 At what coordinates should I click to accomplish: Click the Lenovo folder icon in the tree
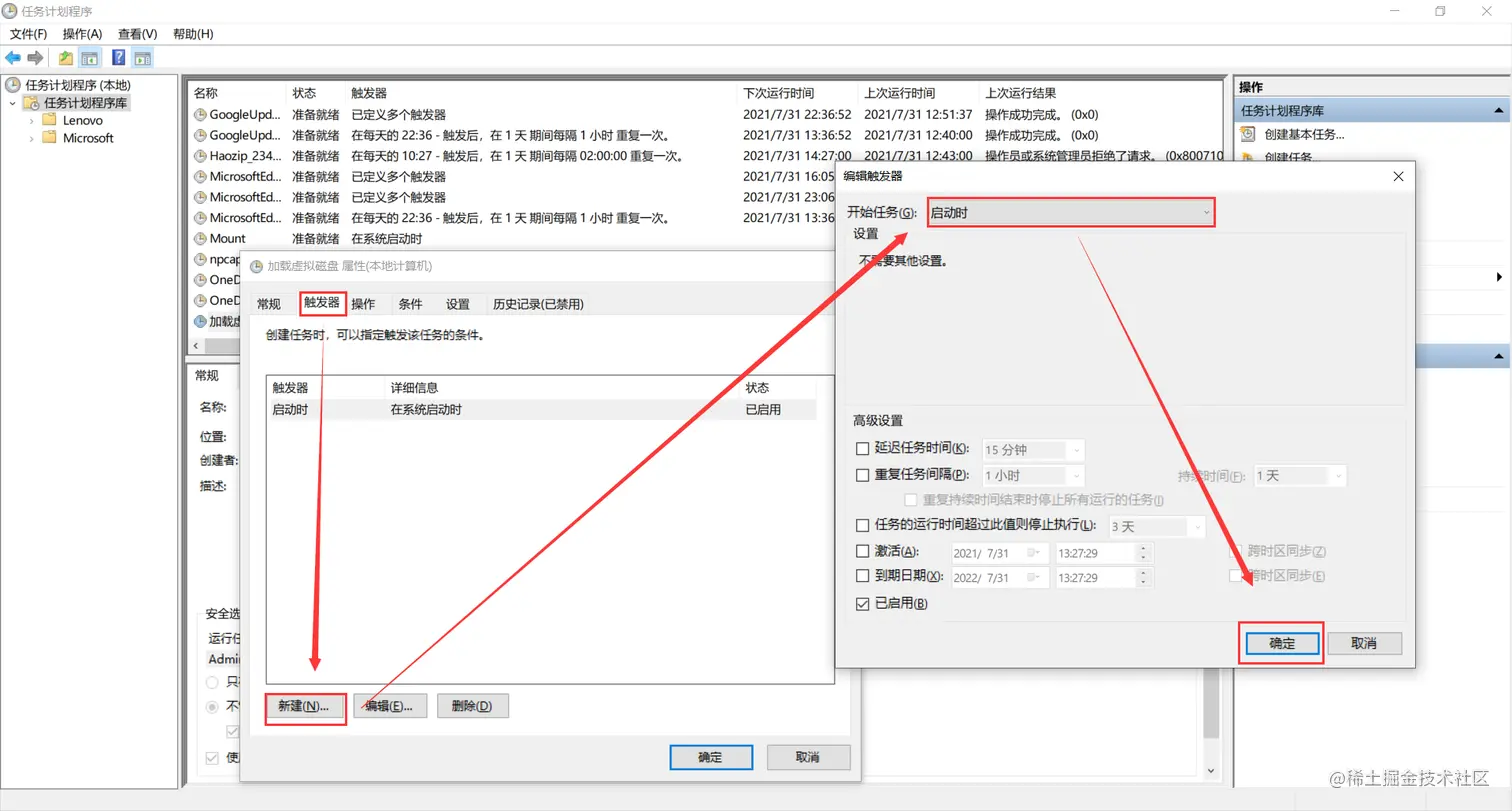pyautogui.click(x=49, y=120)
